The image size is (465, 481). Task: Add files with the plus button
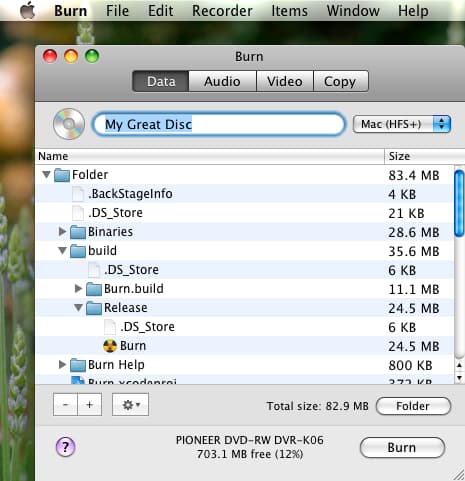(x=89, y=405)
